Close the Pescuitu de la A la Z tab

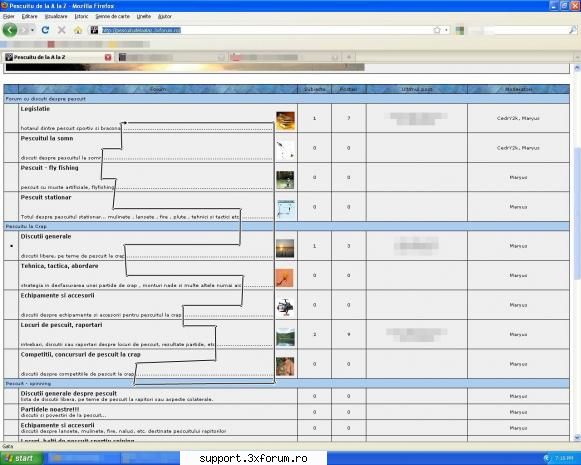click(108, 57)
